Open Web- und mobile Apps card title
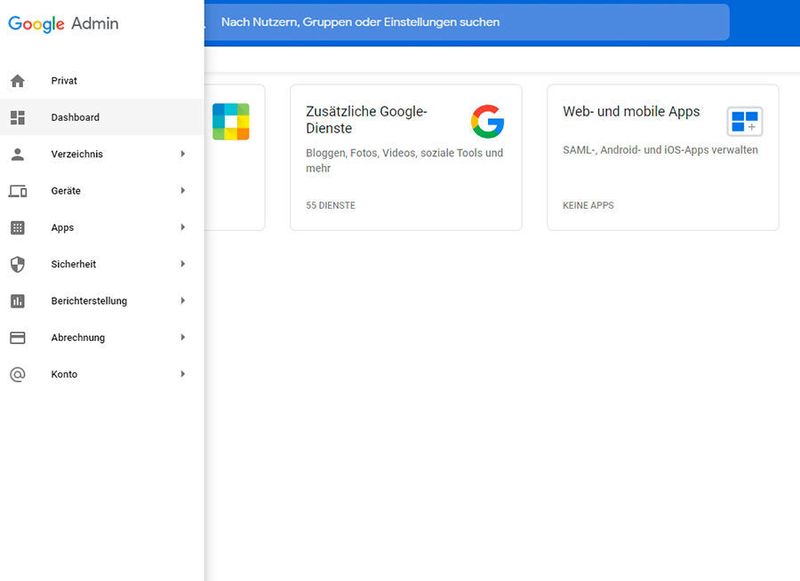Image resolution: width=800 pixels, height=581 pixels. coord(631,112)
